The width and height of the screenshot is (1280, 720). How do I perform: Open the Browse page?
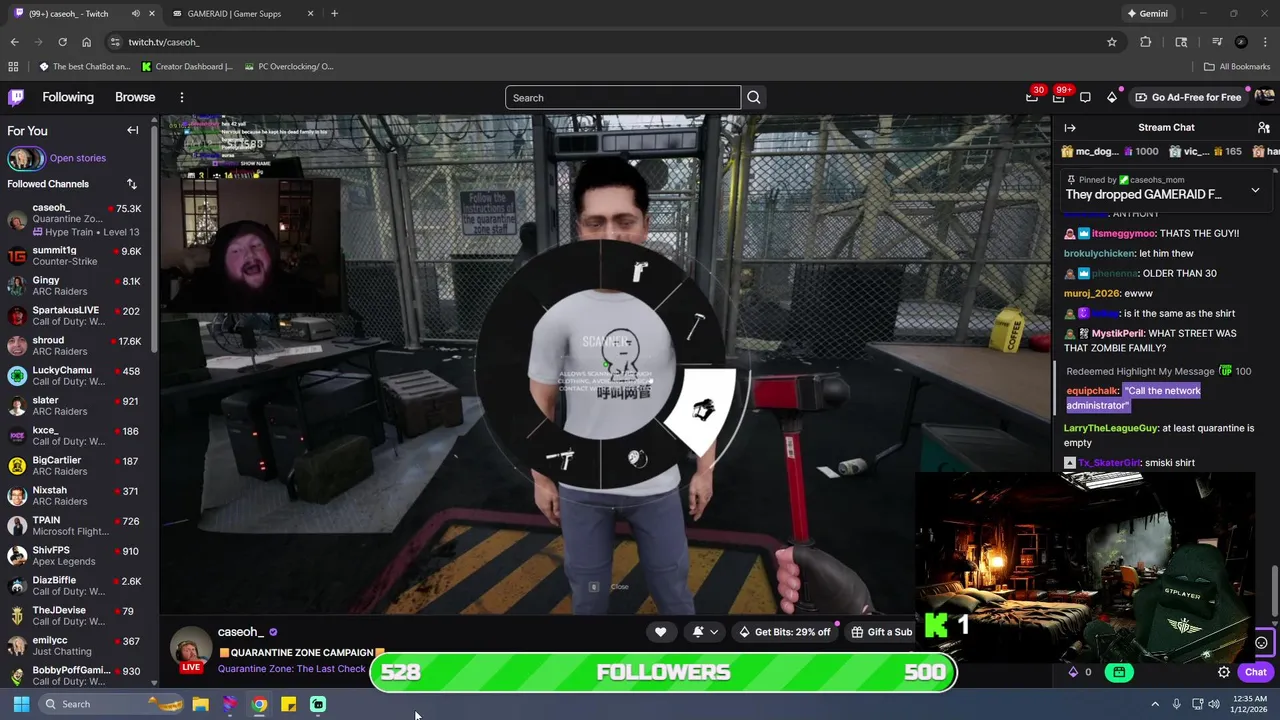click(x=135, y=97)
